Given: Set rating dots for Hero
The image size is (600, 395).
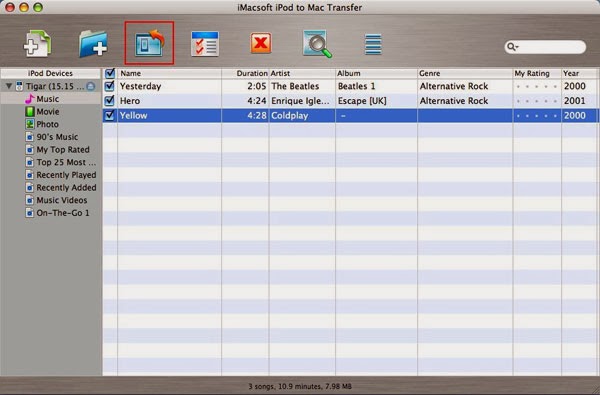Looking at the screenshot, I should point(537,101).
